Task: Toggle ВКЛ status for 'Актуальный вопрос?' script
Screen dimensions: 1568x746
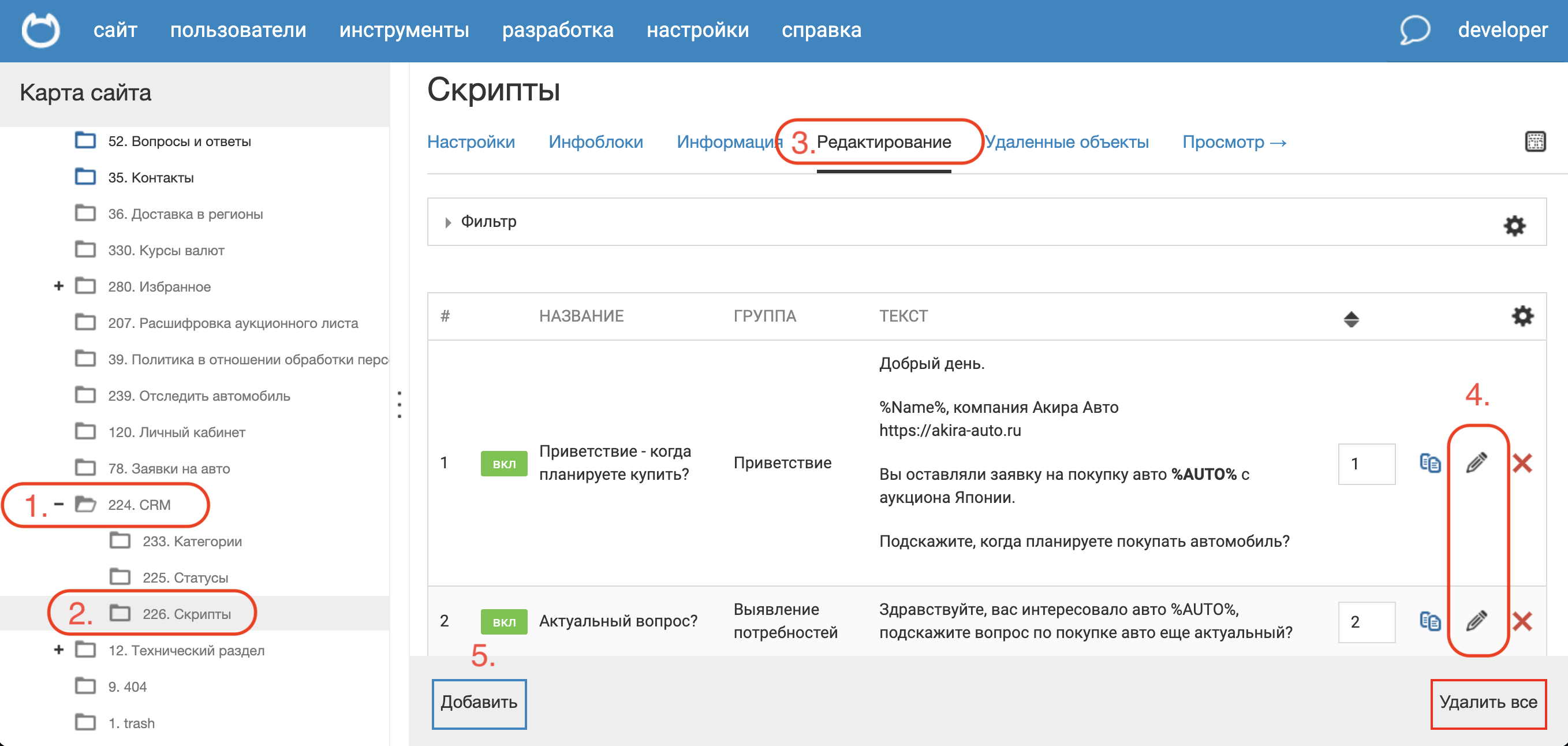Action: click(x=504, y=622)
